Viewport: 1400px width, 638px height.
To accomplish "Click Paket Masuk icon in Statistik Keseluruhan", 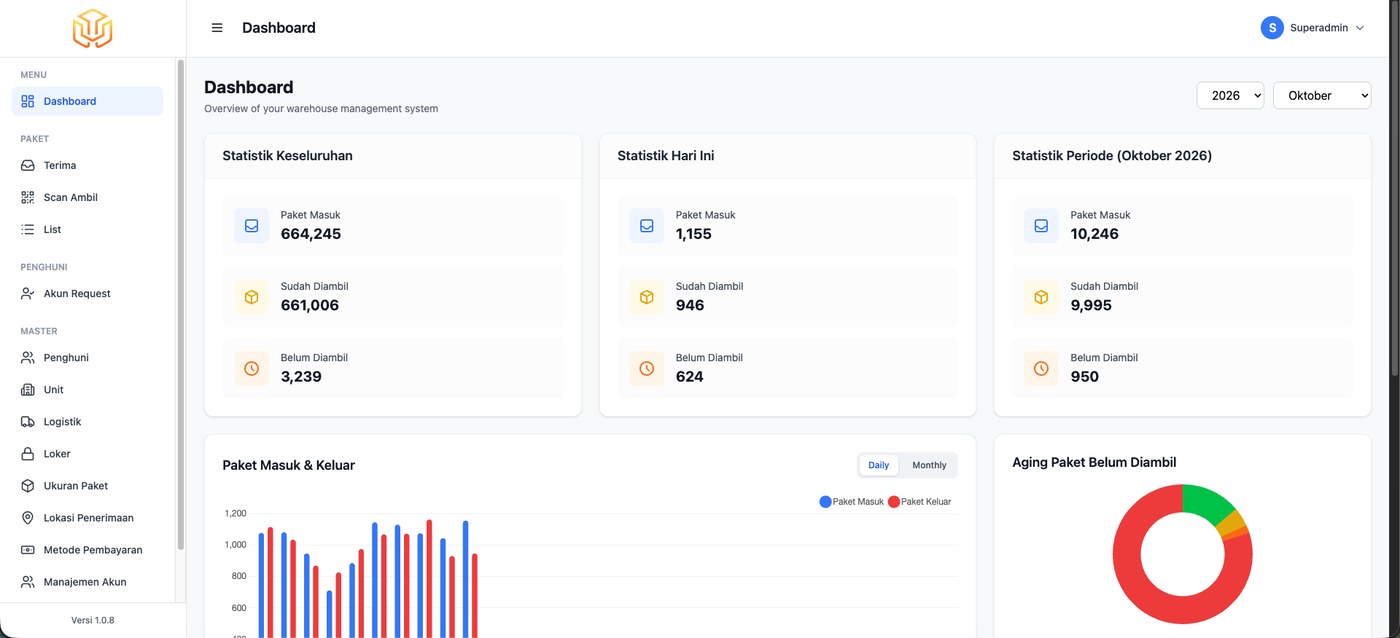I will click(251, 226).
